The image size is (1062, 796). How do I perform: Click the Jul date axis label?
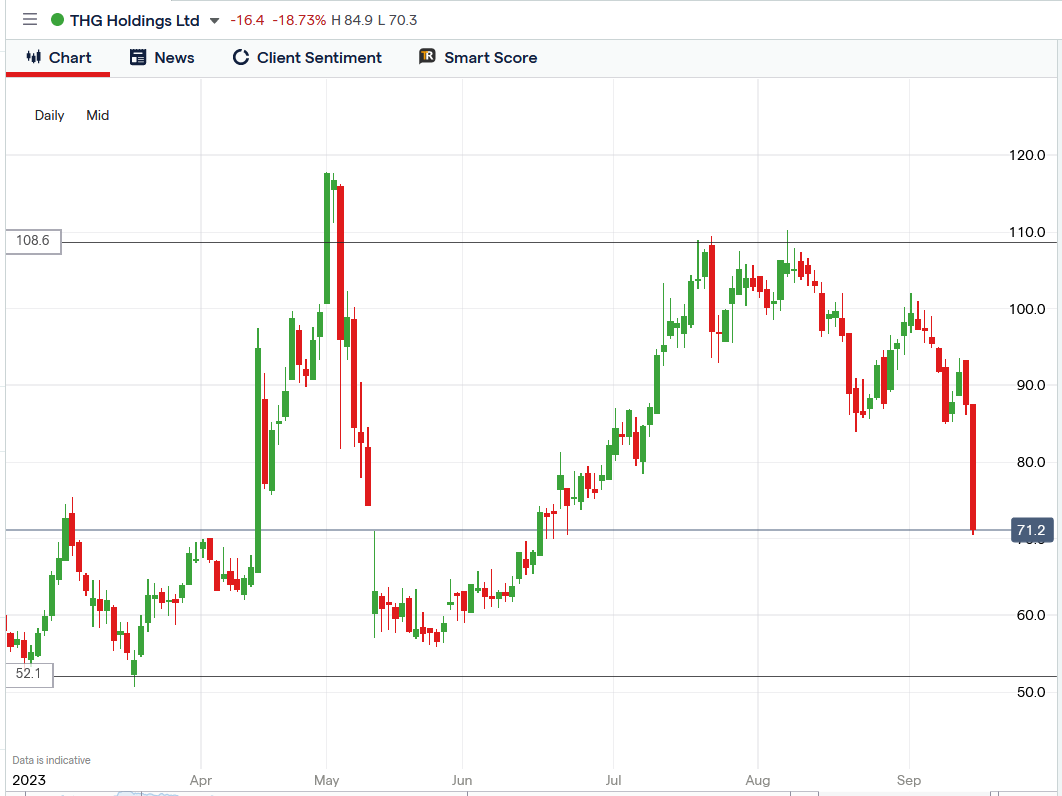tap(613, 780)
